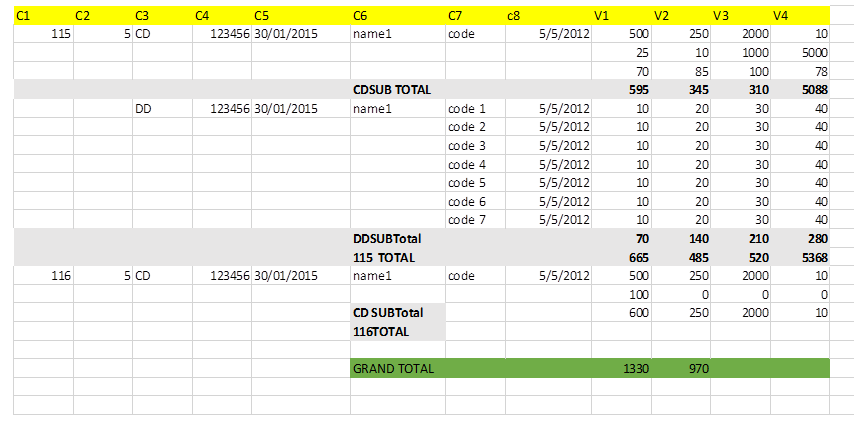Select the C2 header cell
Image resolution: width=854 pixels, height=421 pixels.
tap(103, 16)
